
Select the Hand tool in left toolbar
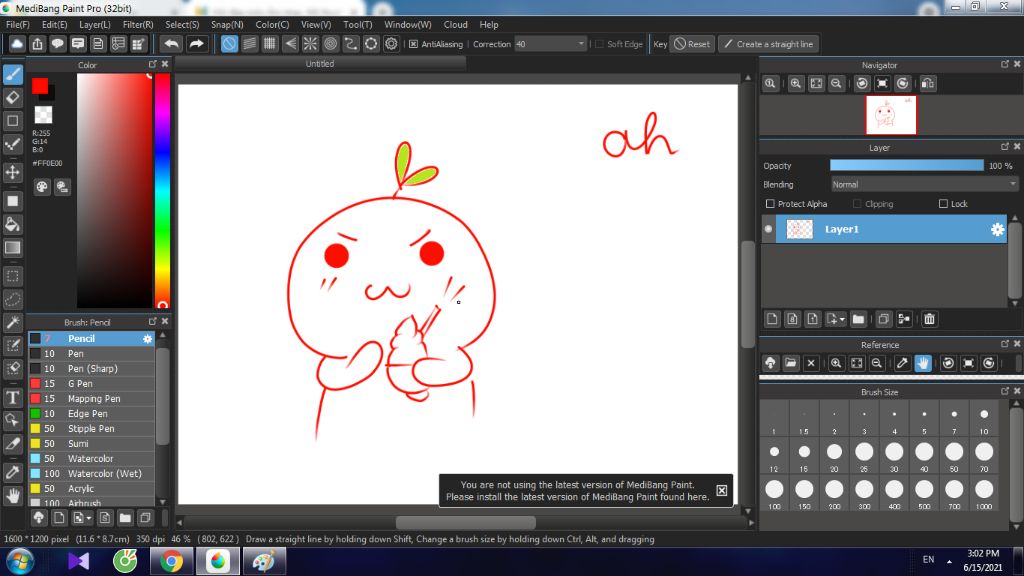pos(12,496)
